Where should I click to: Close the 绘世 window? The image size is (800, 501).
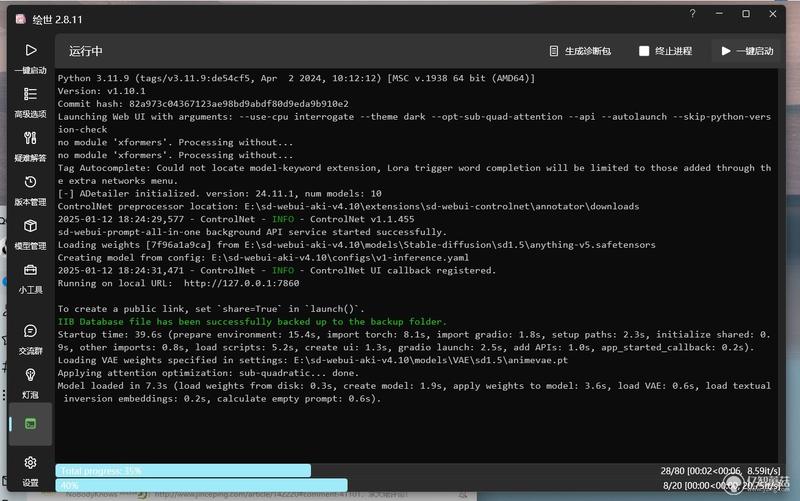pos(772,14)
